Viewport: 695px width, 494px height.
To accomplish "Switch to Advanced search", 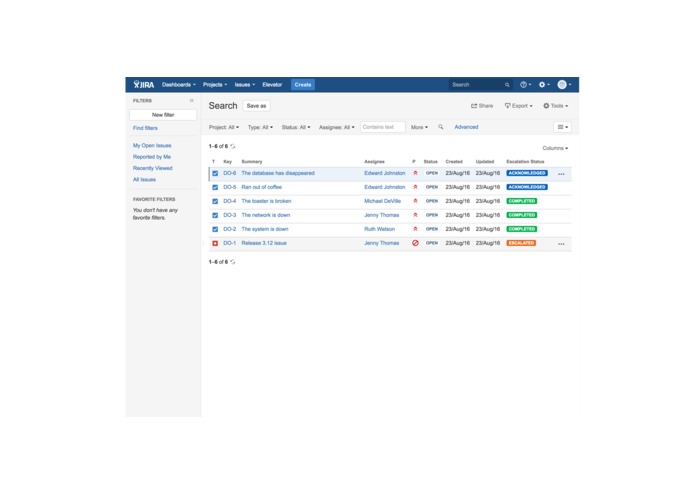I will 466,127.
